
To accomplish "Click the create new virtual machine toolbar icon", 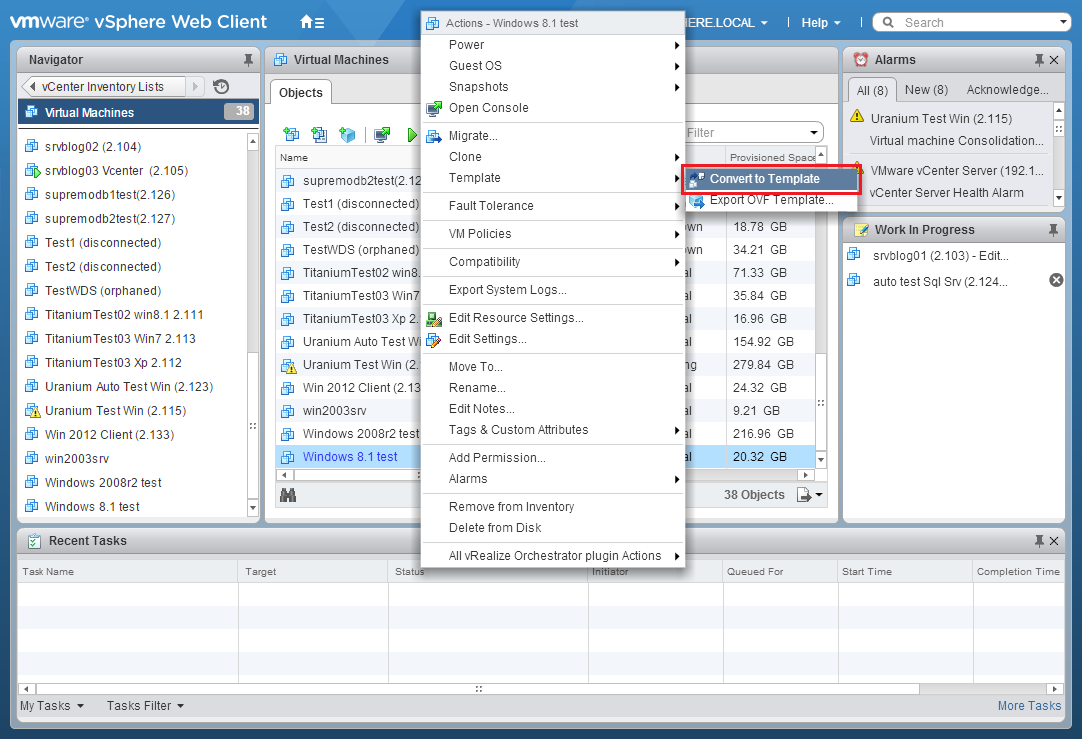I will pos(291,135).
